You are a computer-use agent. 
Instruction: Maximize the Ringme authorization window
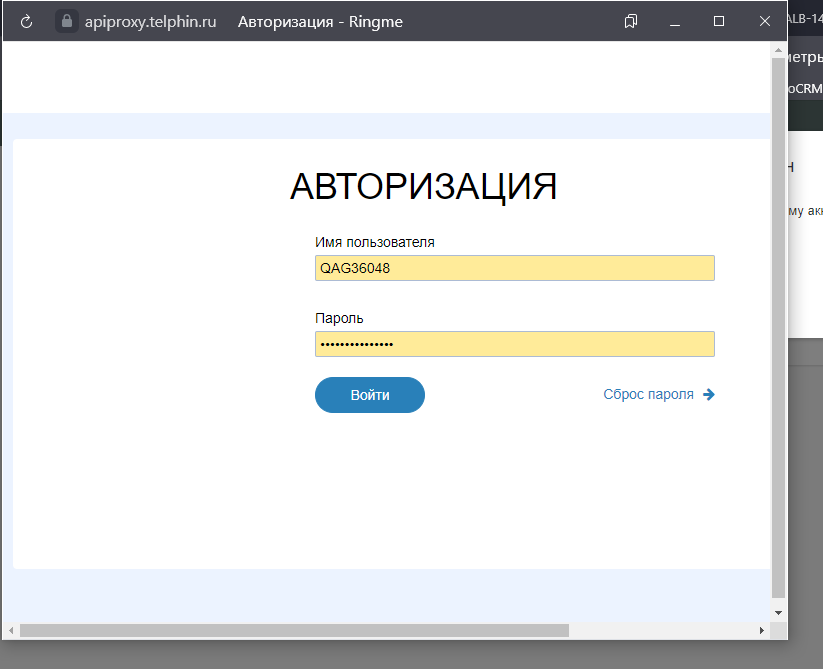[x=719, y=21]
